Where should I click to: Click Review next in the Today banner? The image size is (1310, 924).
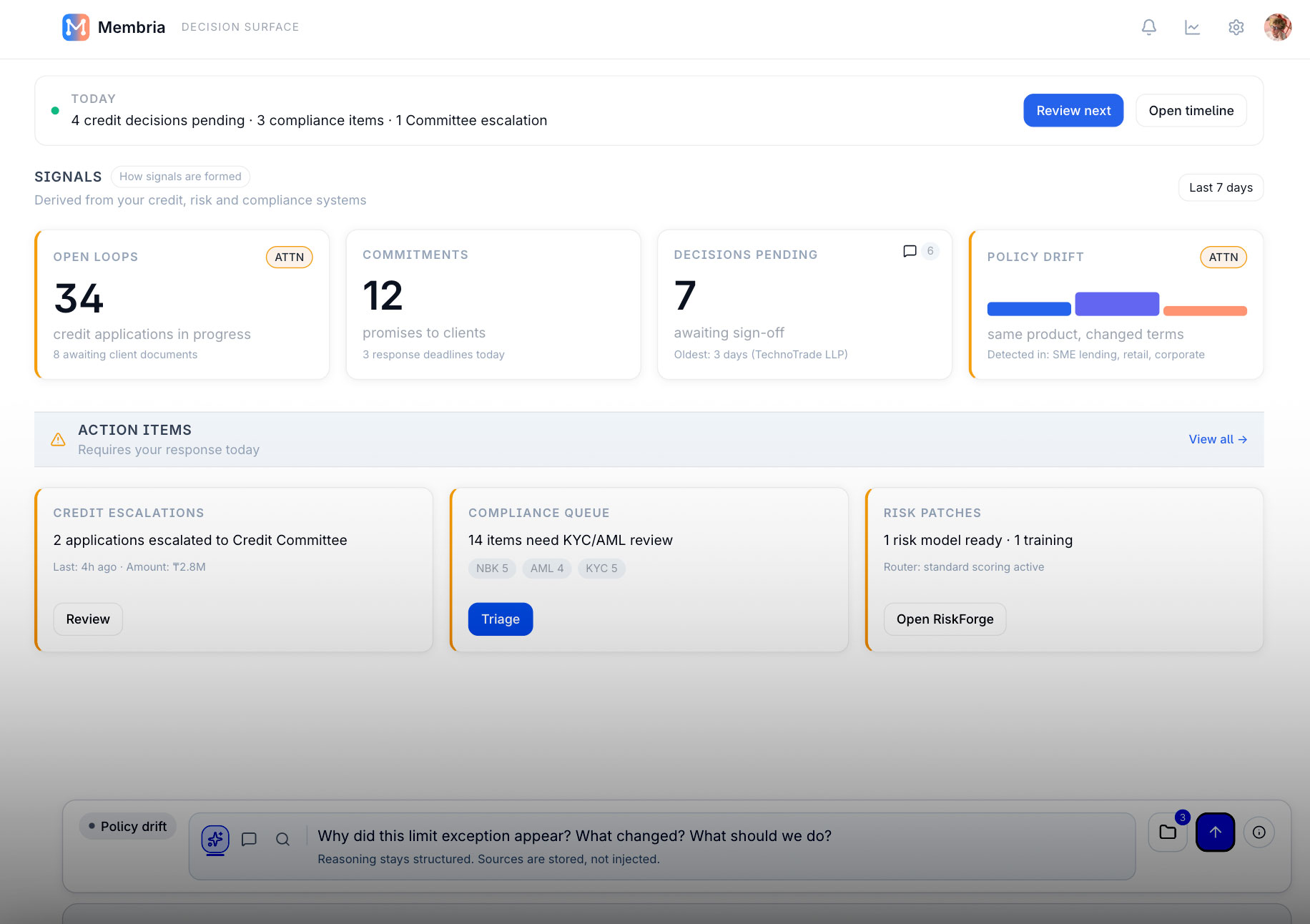point(1073,110)
